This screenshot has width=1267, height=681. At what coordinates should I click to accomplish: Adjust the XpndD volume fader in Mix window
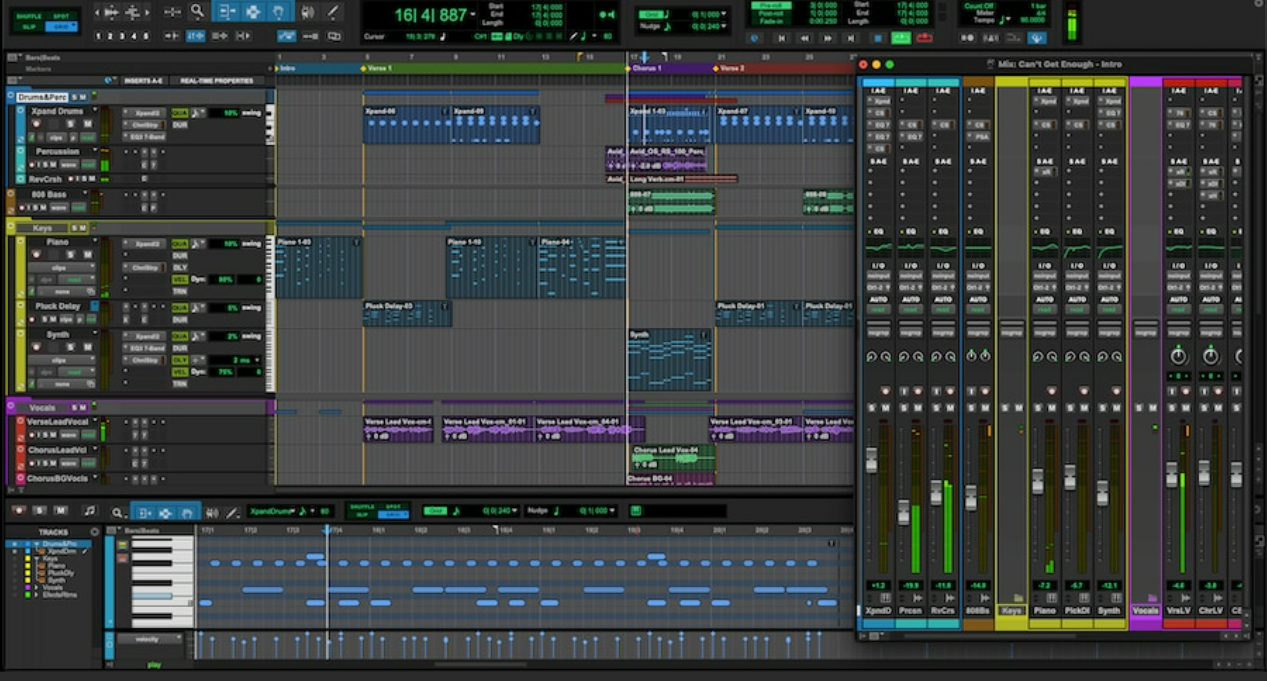click(x=871, y=460)
